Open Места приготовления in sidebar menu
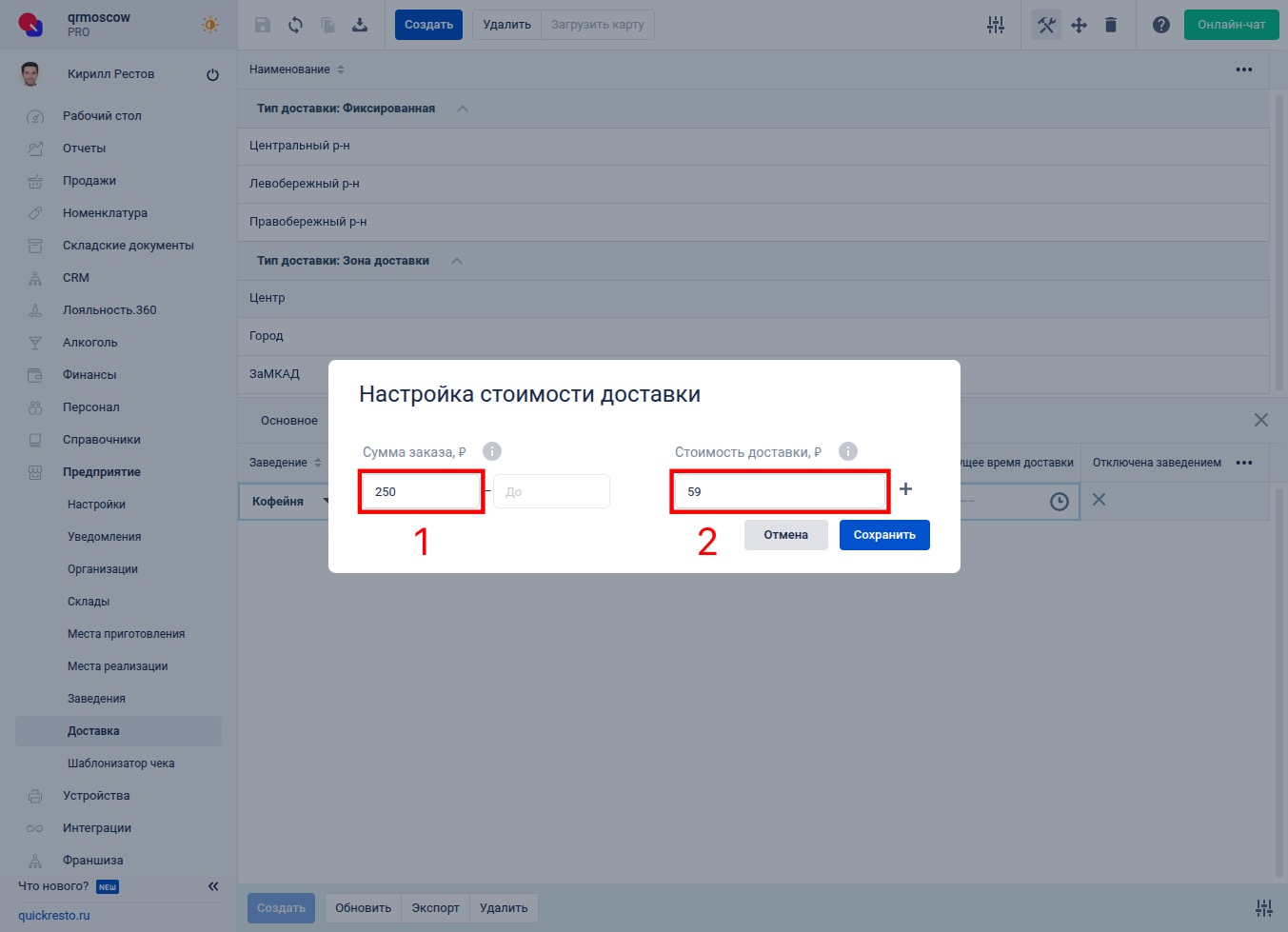This screenshot has height=932, width=1288. tap(126, 634)
